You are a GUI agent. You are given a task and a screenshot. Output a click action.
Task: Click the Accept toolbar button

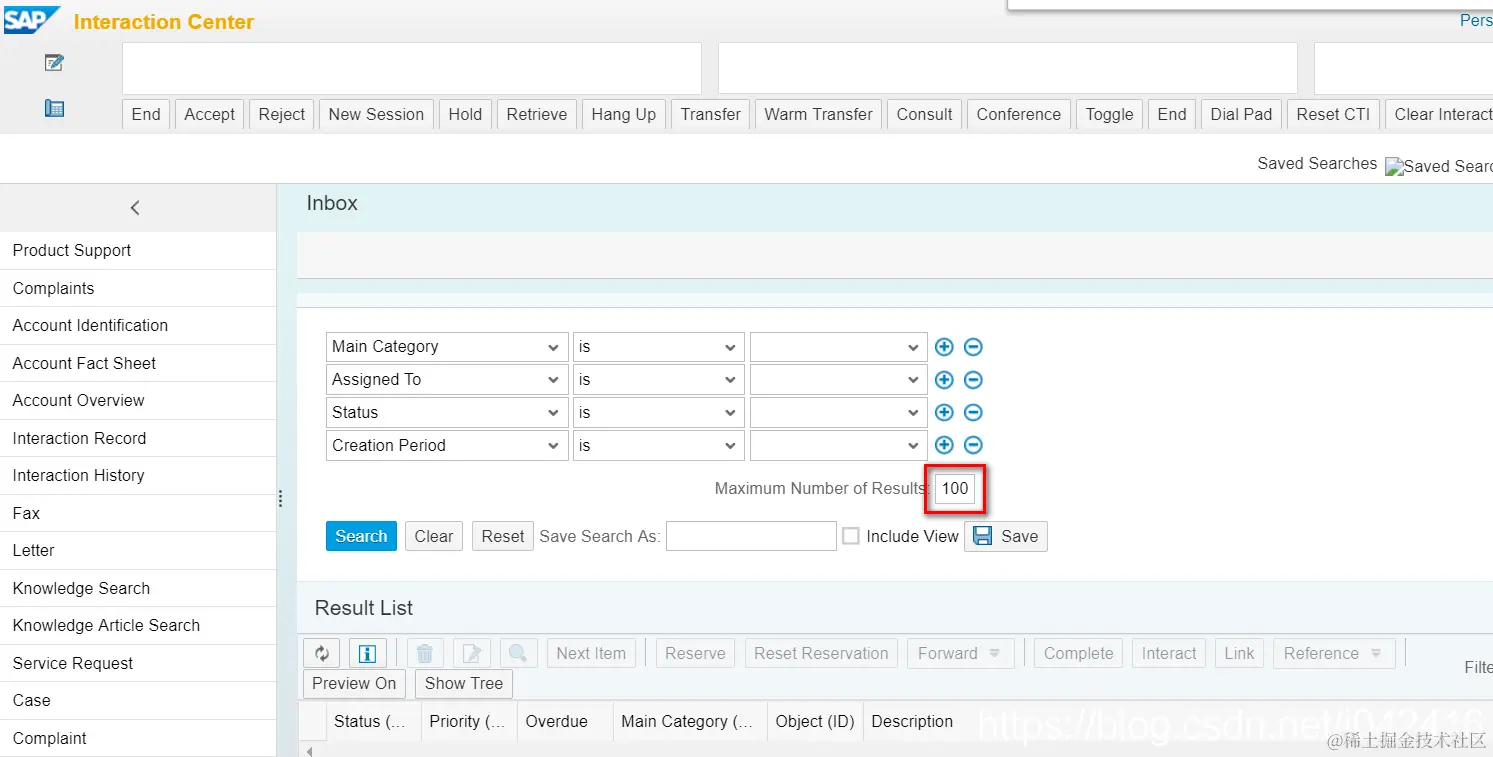[x=210, y=114]
